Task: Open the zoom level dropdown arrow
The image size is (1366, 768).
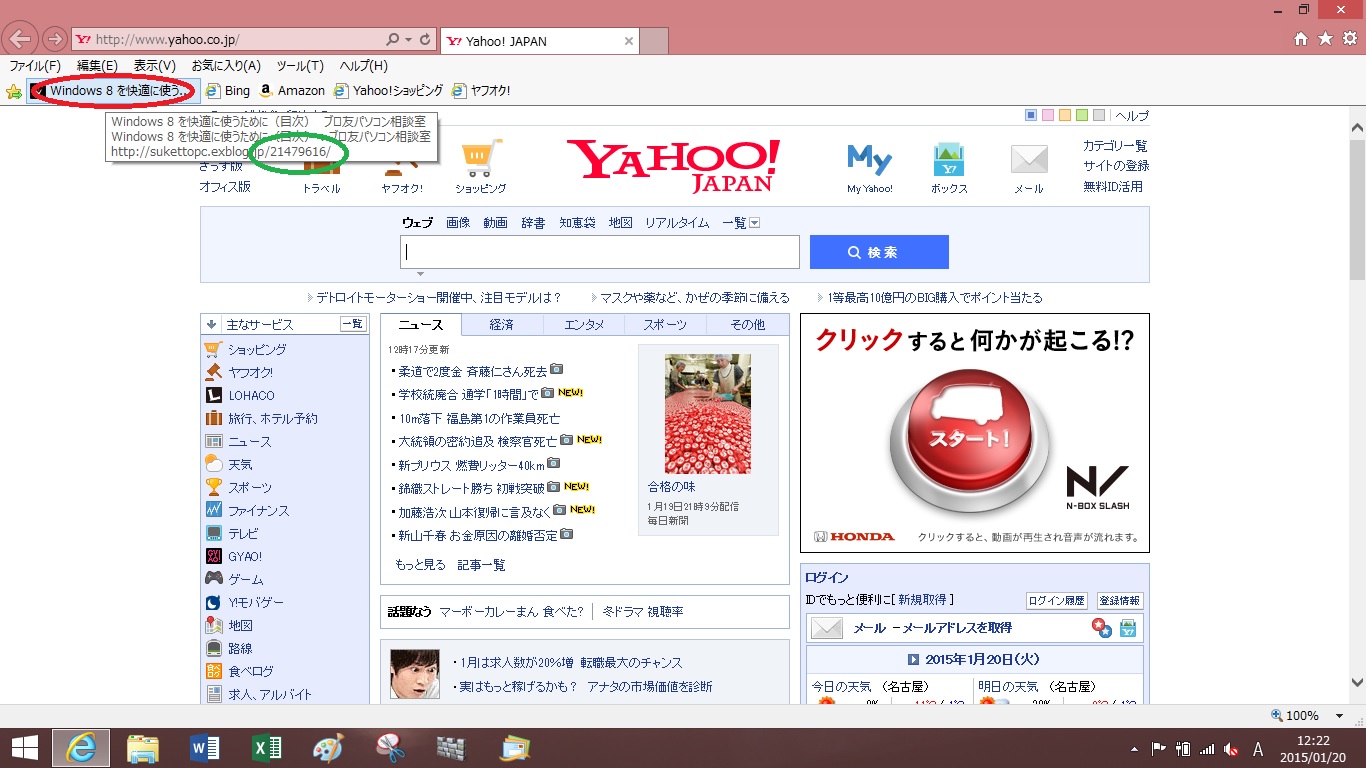Action: coord(1339,716)
